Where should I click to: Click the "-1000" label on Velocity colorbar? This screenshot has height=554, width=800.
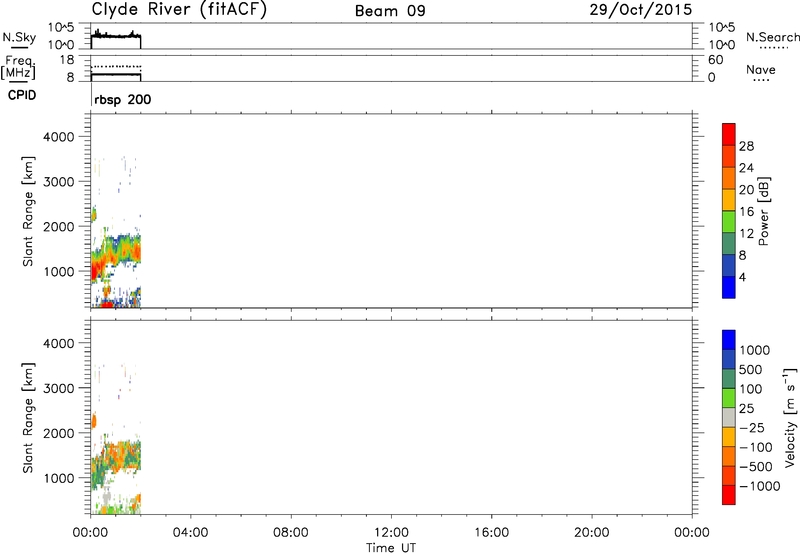760,486
